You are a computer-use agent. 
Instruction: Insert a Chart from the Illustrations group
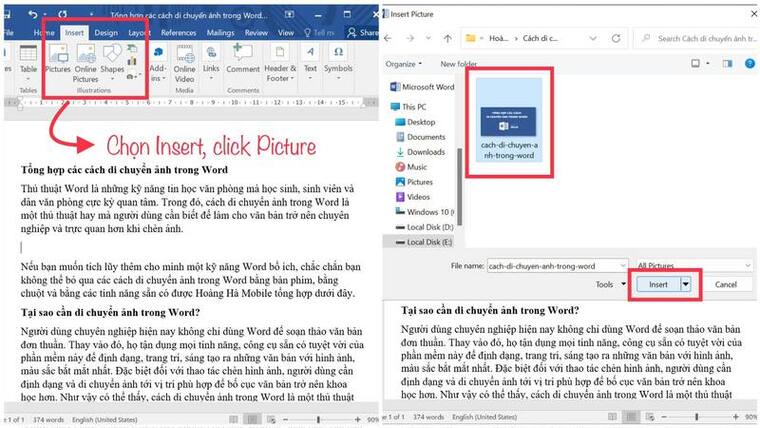[132, 61]
